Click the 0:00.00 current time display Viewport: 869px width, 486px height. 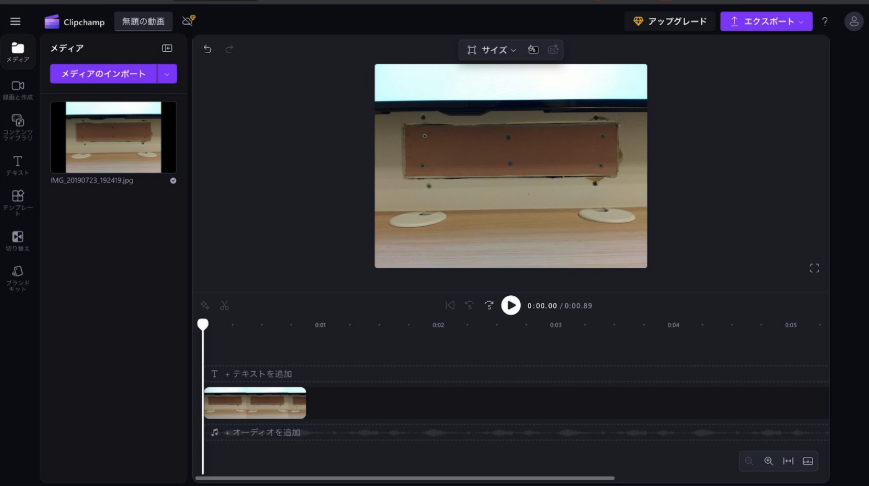click(542, 306)
